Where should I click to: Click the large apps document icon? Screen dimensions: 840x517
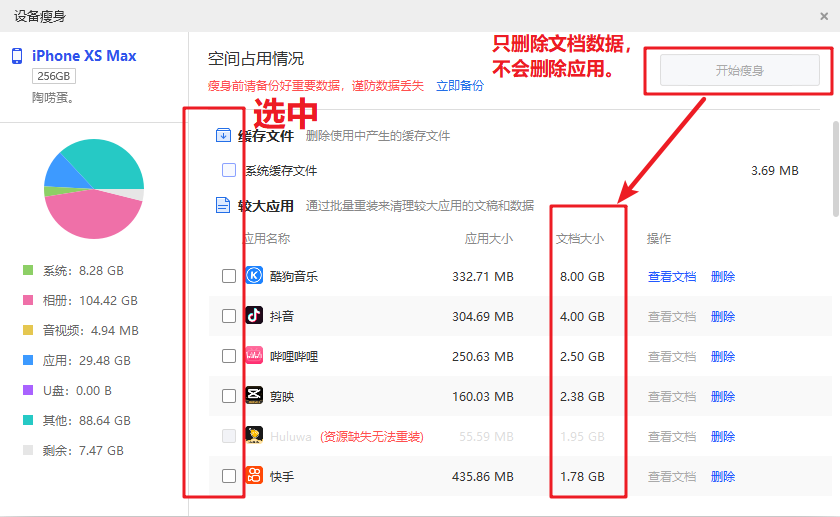pyautogui.click(x=223, y=205)
